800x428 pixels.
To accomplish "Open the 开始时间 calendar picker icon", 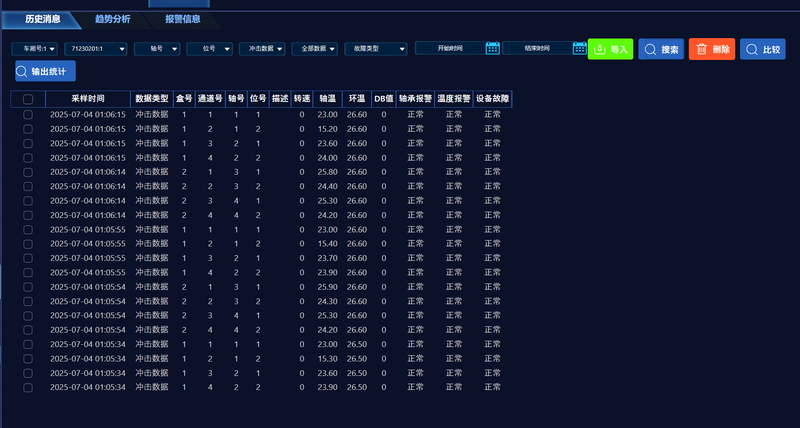I will point(492,48).
